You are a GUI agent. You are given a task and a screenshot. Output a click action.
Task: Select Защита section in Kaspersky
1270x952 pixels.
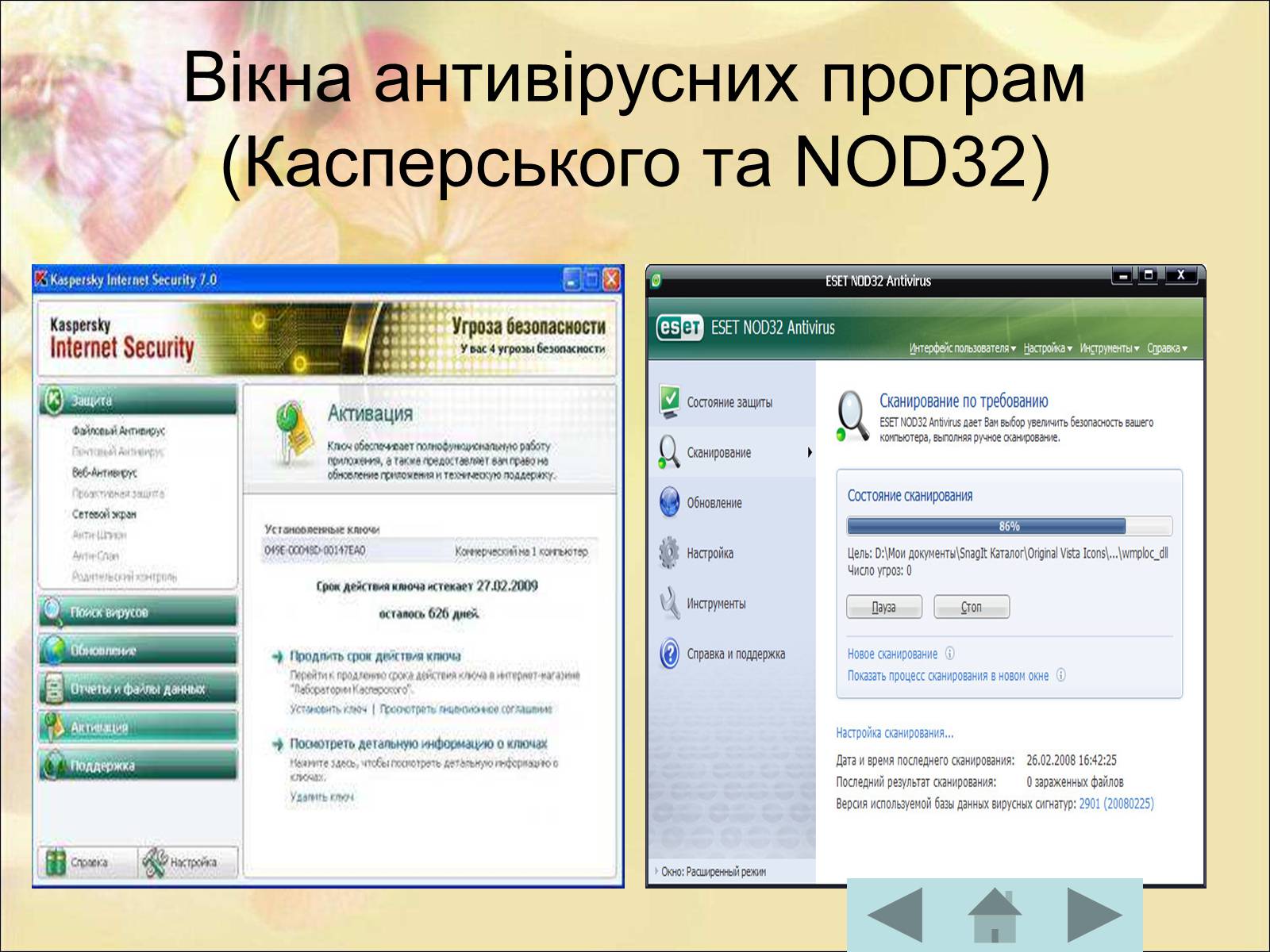click(137, 401)
